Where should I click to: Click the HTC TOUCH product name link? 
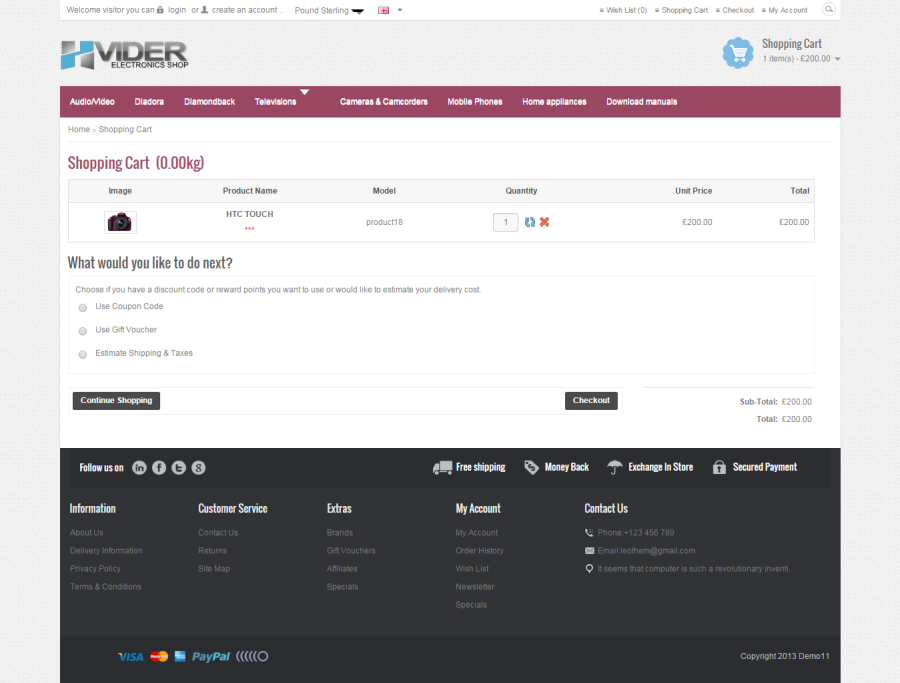[x=250, y=214]
